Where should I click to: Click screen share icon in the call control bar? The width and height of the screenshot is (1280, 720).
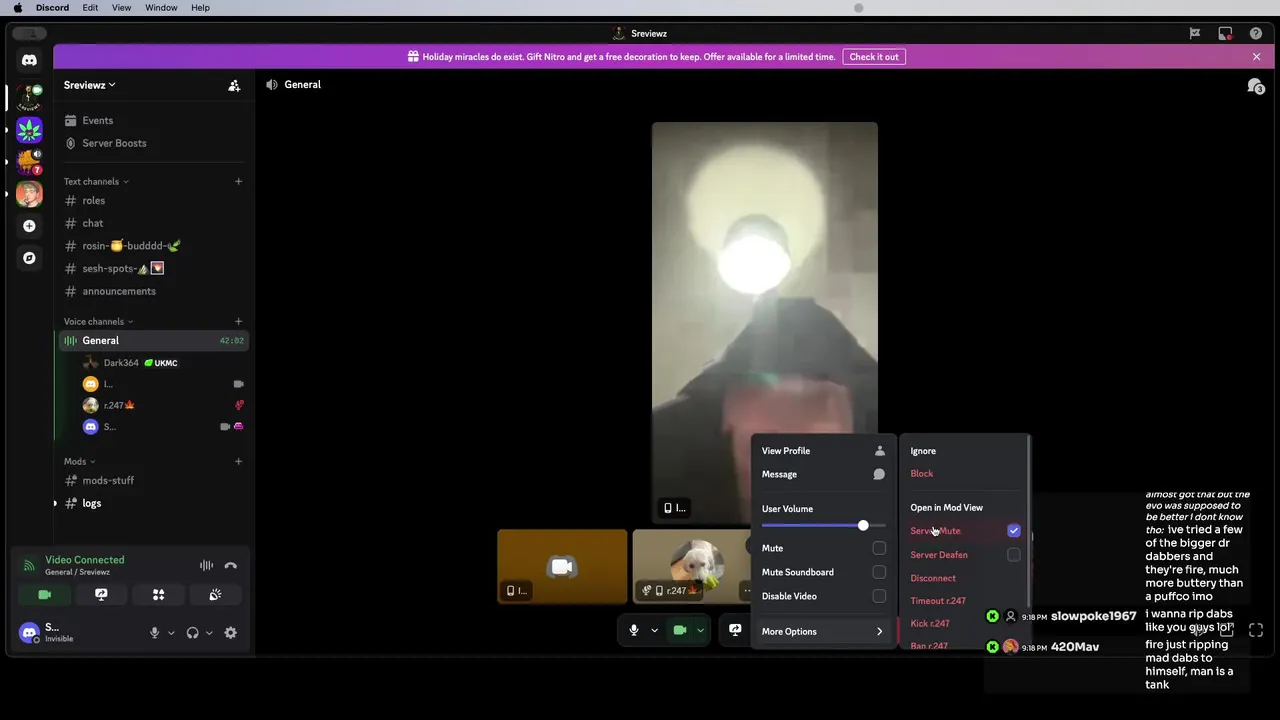tap(735, 630)
